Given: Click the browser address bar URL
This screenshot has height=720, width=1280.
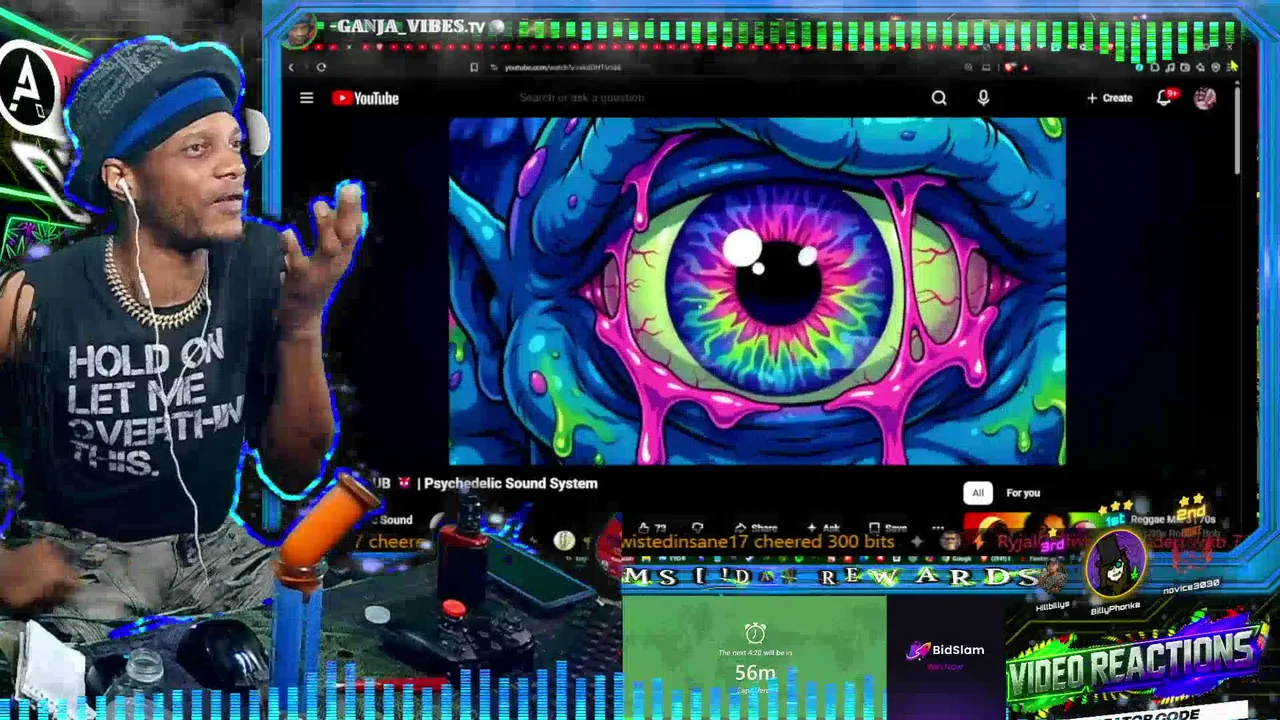Looking at the screenshot, I should pyautogui.click(x=563, y=67).
